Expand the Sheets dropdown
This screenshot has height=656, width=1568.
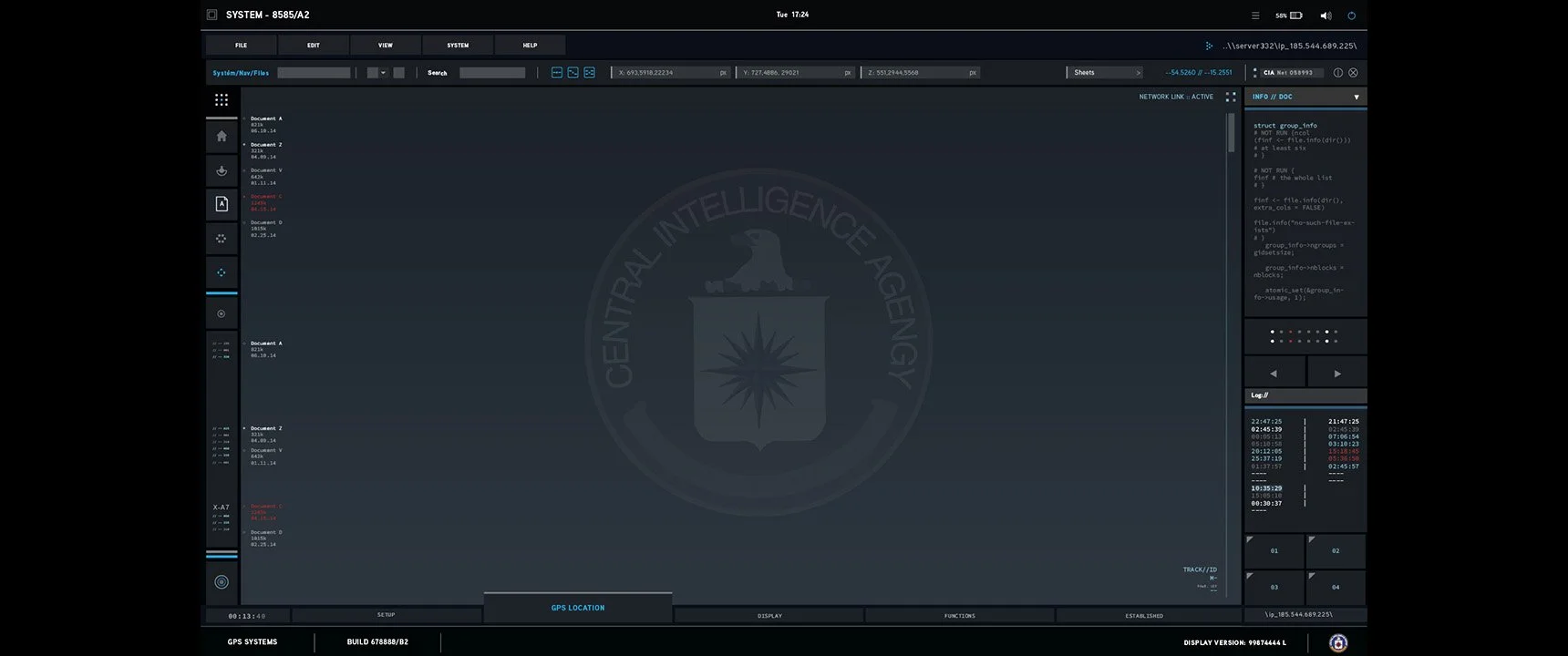pos(1104,73)
